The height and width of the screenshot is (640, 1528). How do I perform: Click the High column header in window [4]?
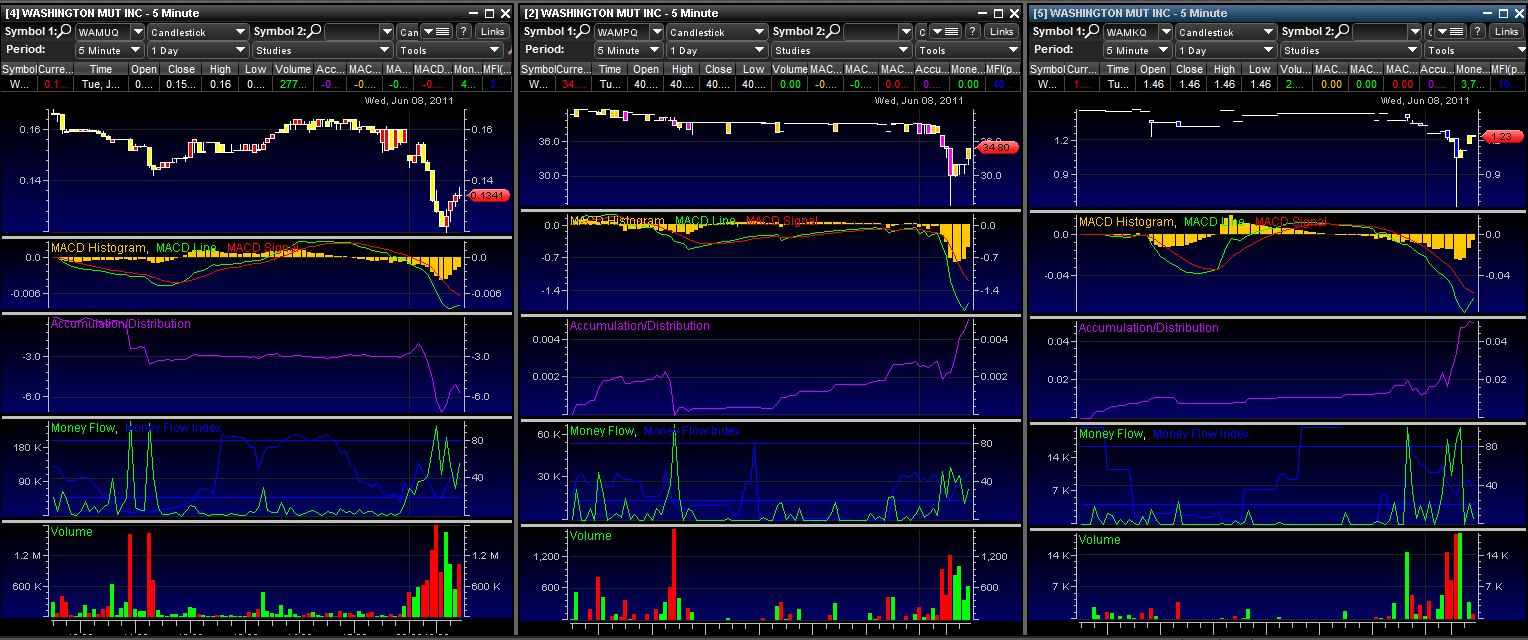click(220, 69)
